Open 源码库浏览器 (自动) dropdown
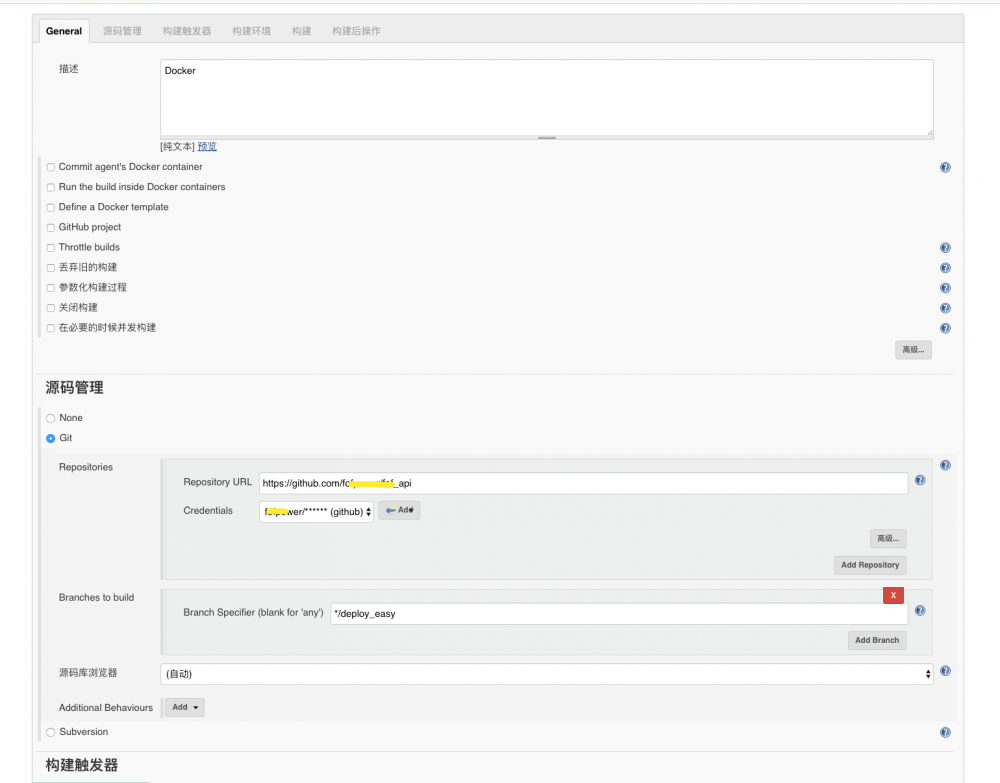This screenshot has width=1000, height=783. [547, 674]
